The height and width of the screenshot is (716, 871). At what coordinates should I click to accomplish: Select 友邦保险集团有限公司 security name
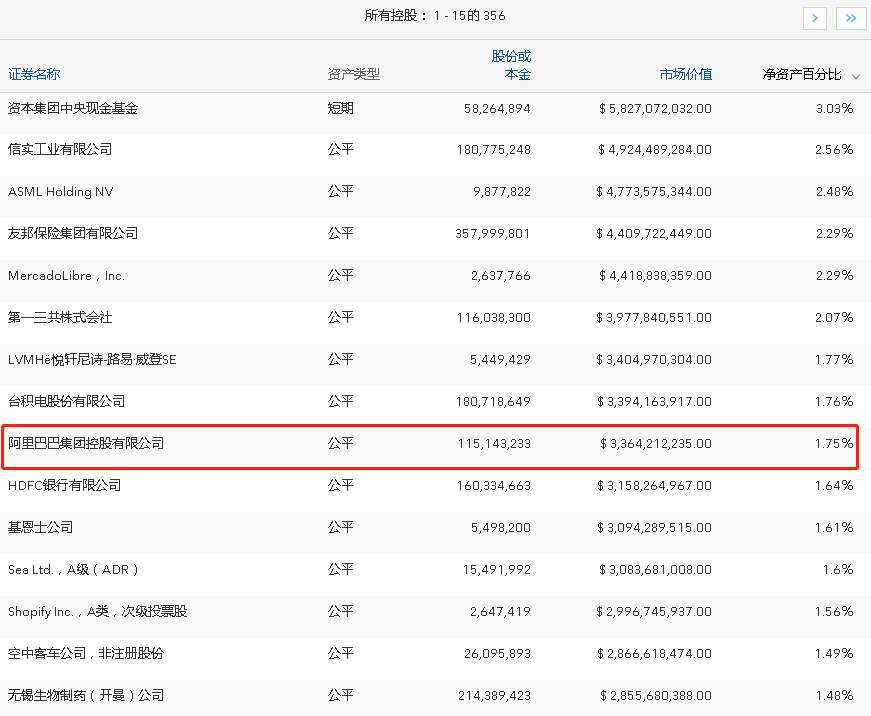73,233
